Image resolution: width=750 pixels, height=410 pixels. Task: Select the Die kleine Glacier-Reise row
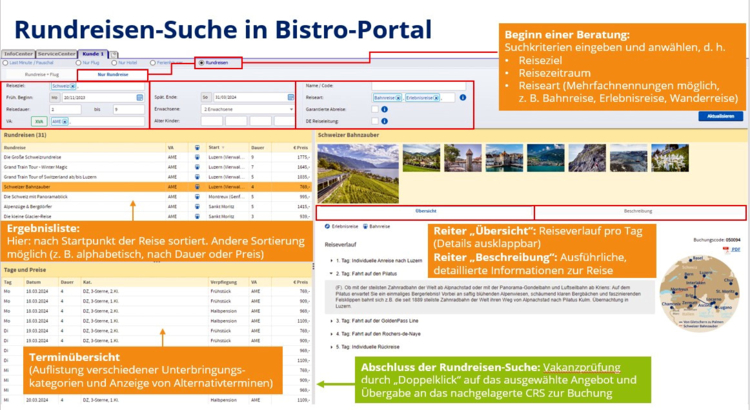pyautogui.click(x=156, y=216)
